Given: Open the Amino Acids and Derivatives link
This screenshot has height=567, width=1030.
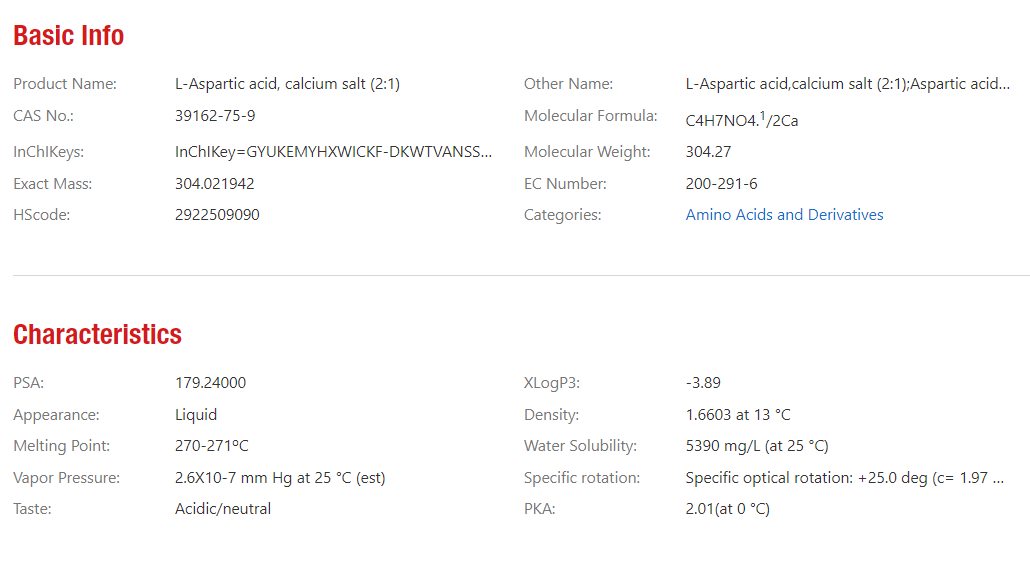Looking at the screenshot, I should pyautogui.click(x=784, y=215).
